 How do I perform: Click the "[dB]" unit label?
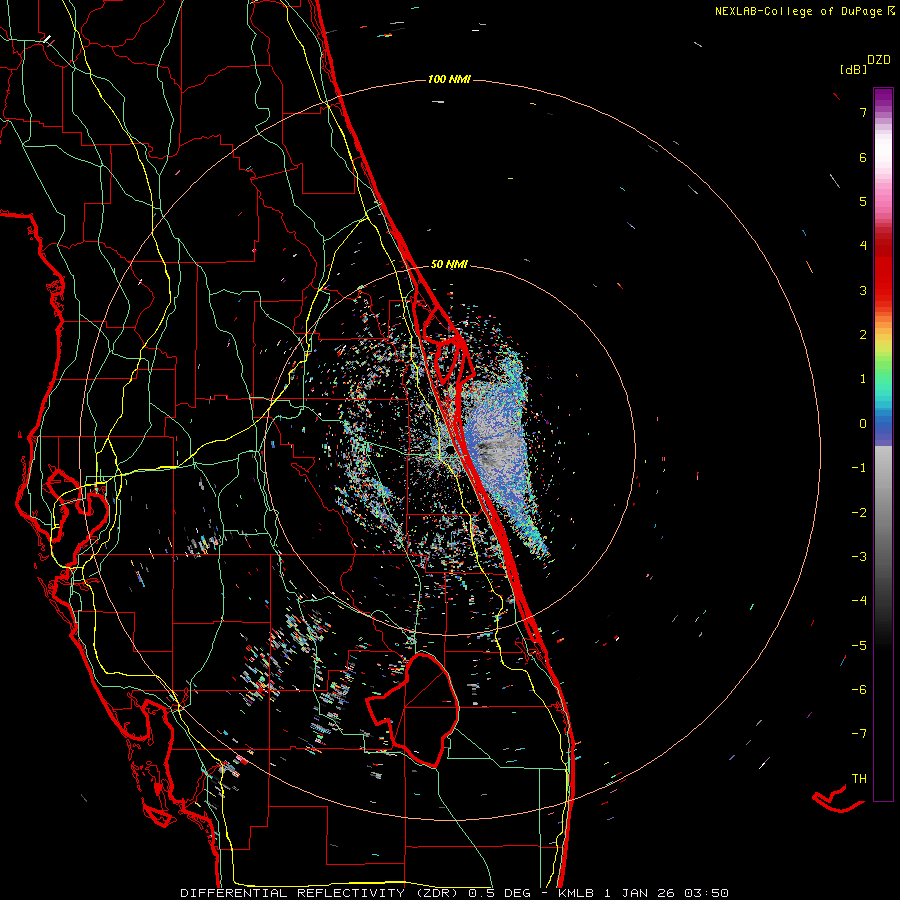tap(853, 70)
